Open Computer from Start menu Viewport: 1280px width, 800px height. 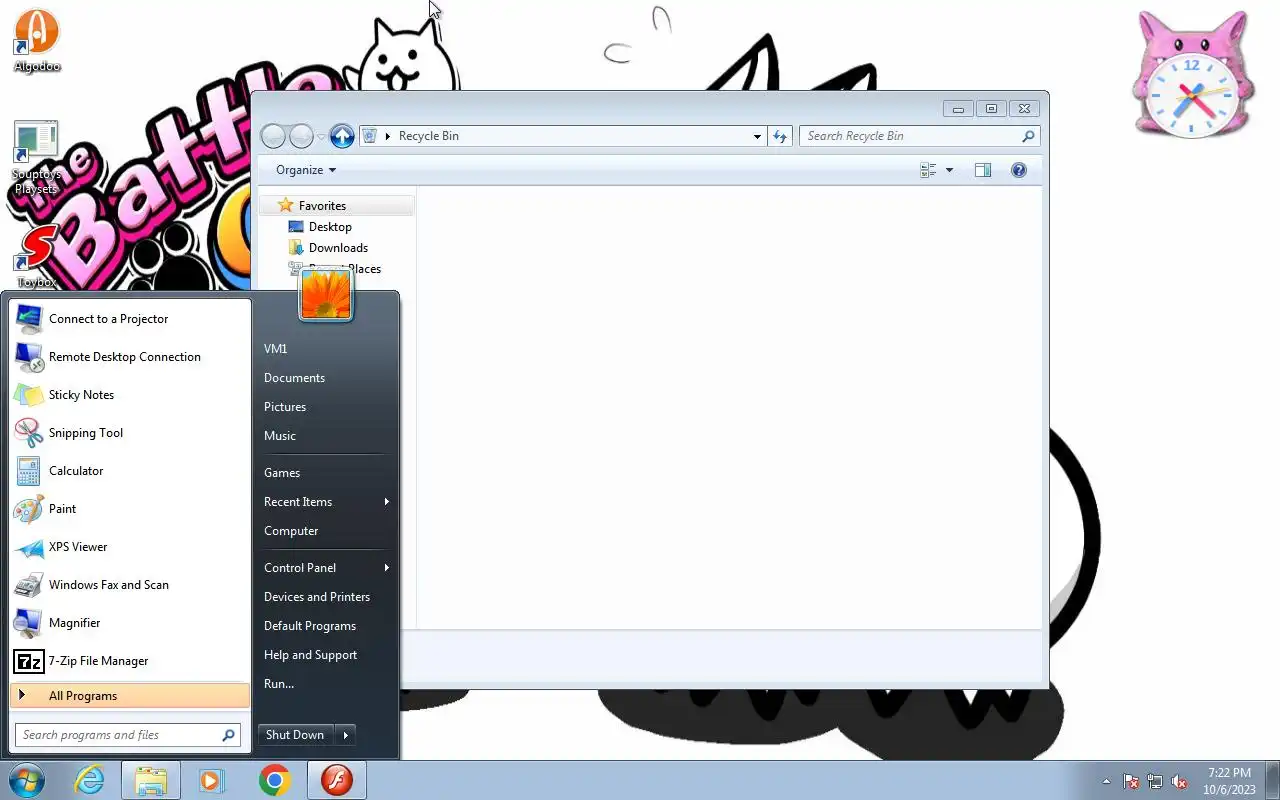point(325,531)
